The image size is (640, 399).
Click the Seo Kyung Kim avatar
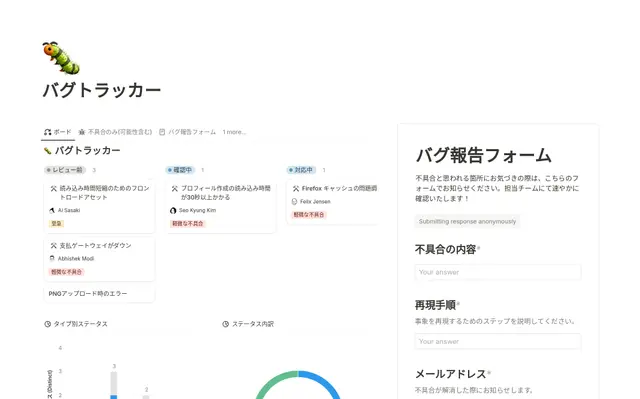point(173,211)
